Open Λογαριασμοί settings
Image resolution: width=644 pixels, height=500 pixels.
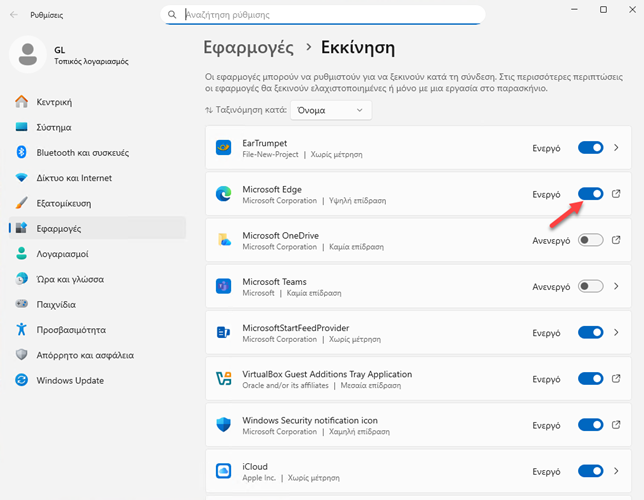click(x=97, y=254)
